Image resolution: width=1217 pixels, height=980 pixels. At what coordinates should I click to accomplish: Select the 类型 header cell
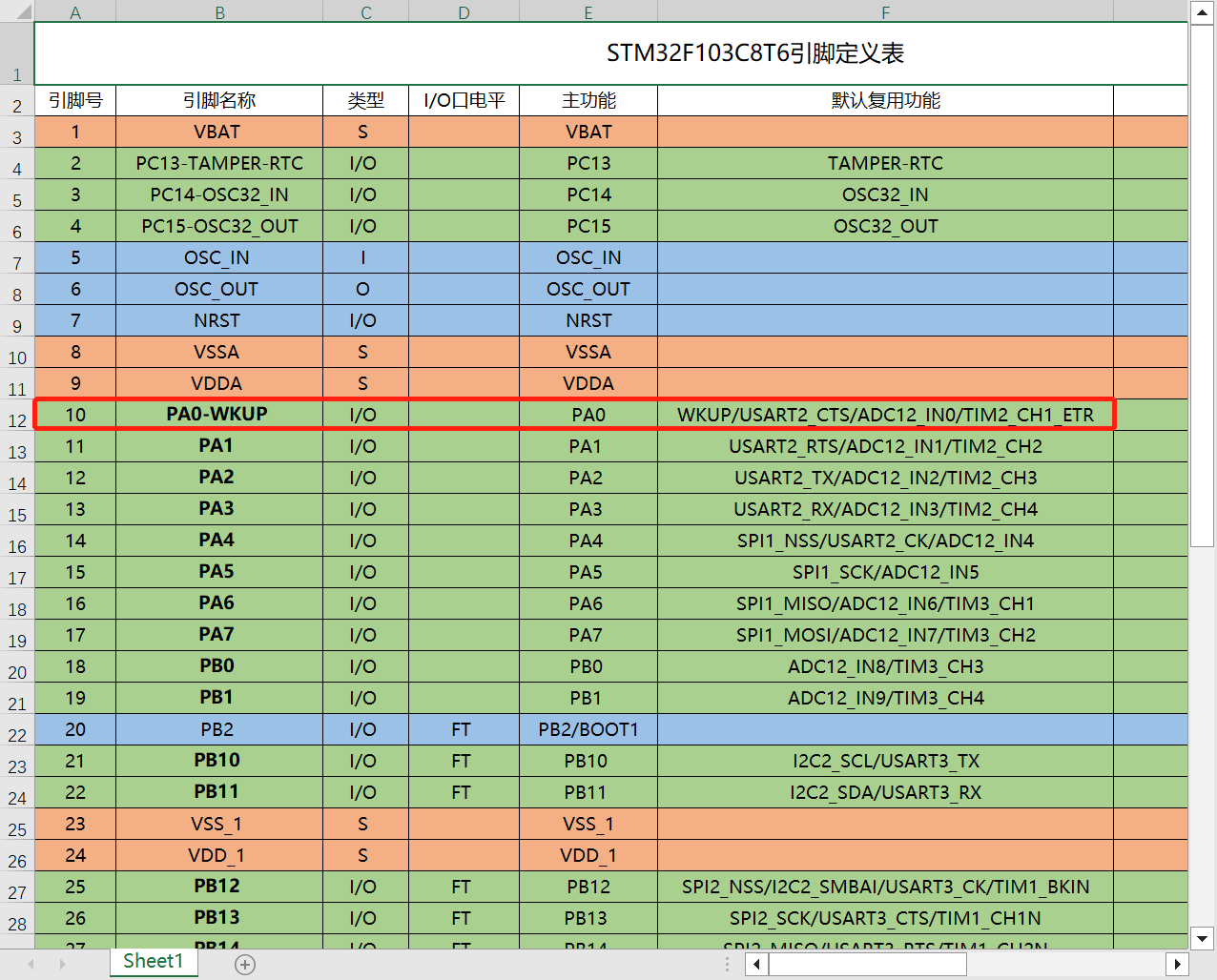coord(365,100)
